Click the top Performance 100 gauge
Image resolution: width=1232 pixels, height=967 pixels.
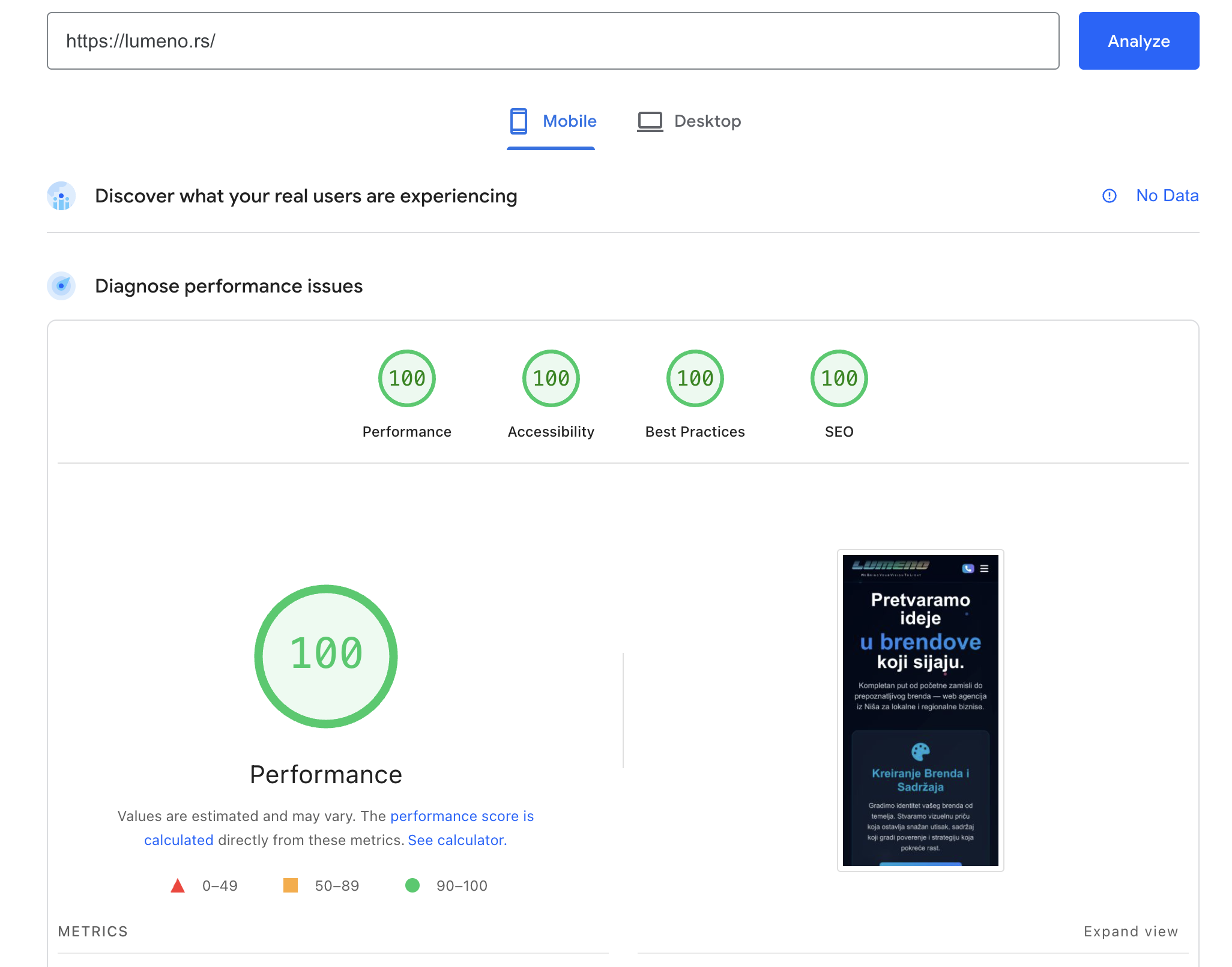tap(406, 378)
